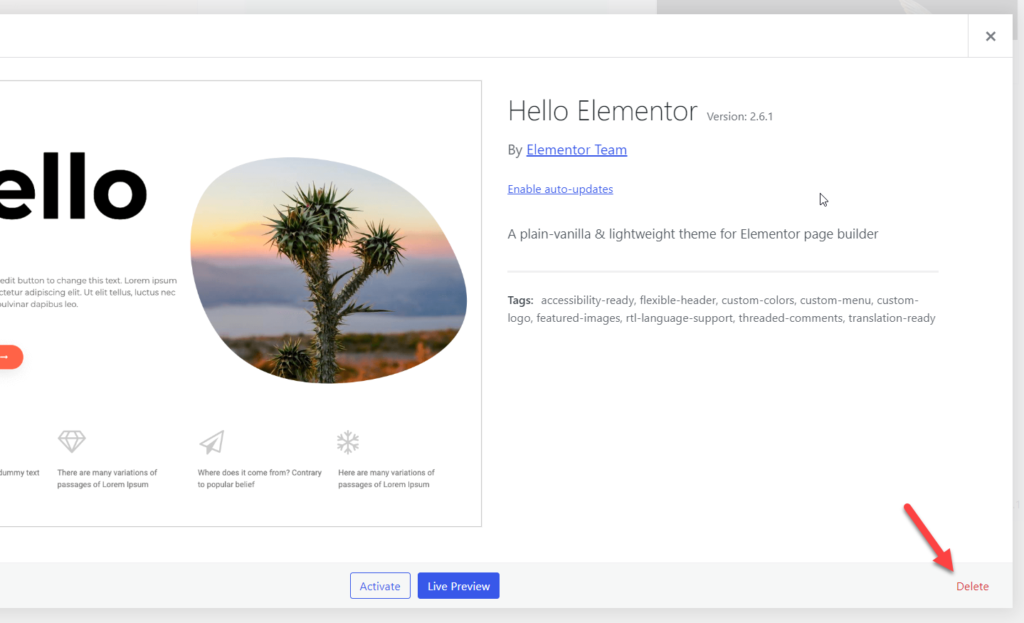This screenshot has width=1024, height=623.
Task: Click the snowflake icon in the preview
Action: point(348,442)
